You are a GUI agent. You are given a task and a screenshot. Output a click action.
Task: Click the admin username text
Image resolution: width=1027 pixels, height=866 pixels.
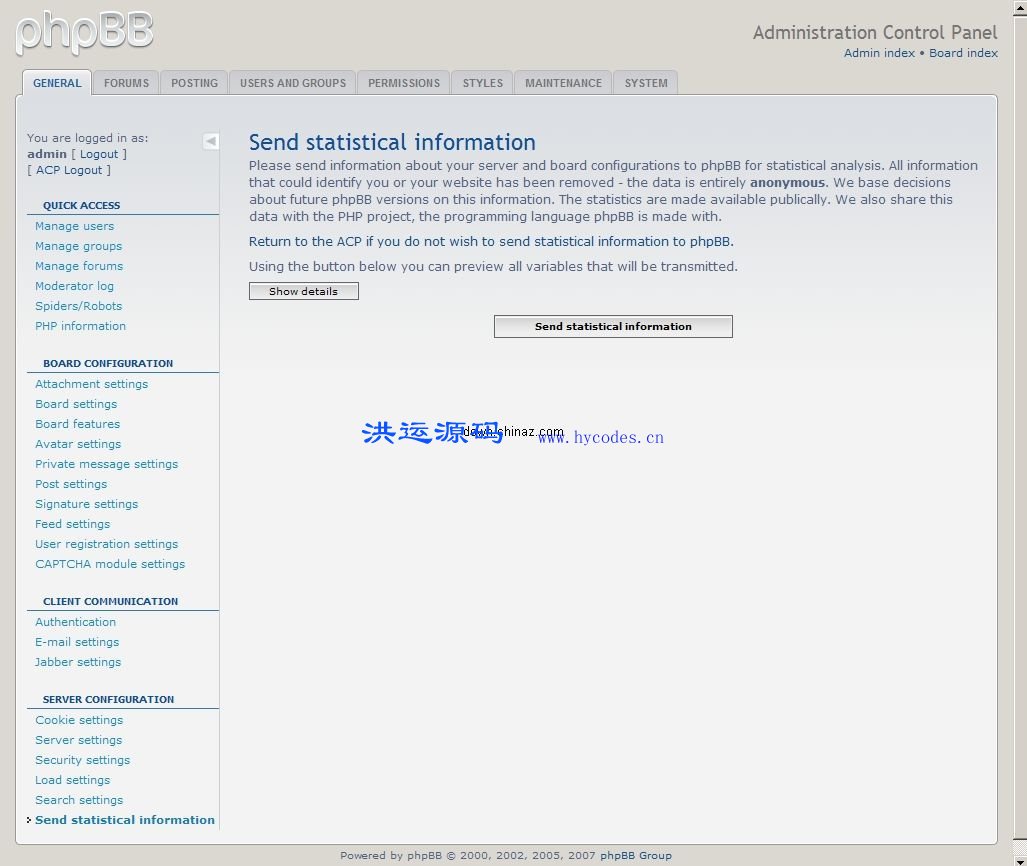(47, 154)
